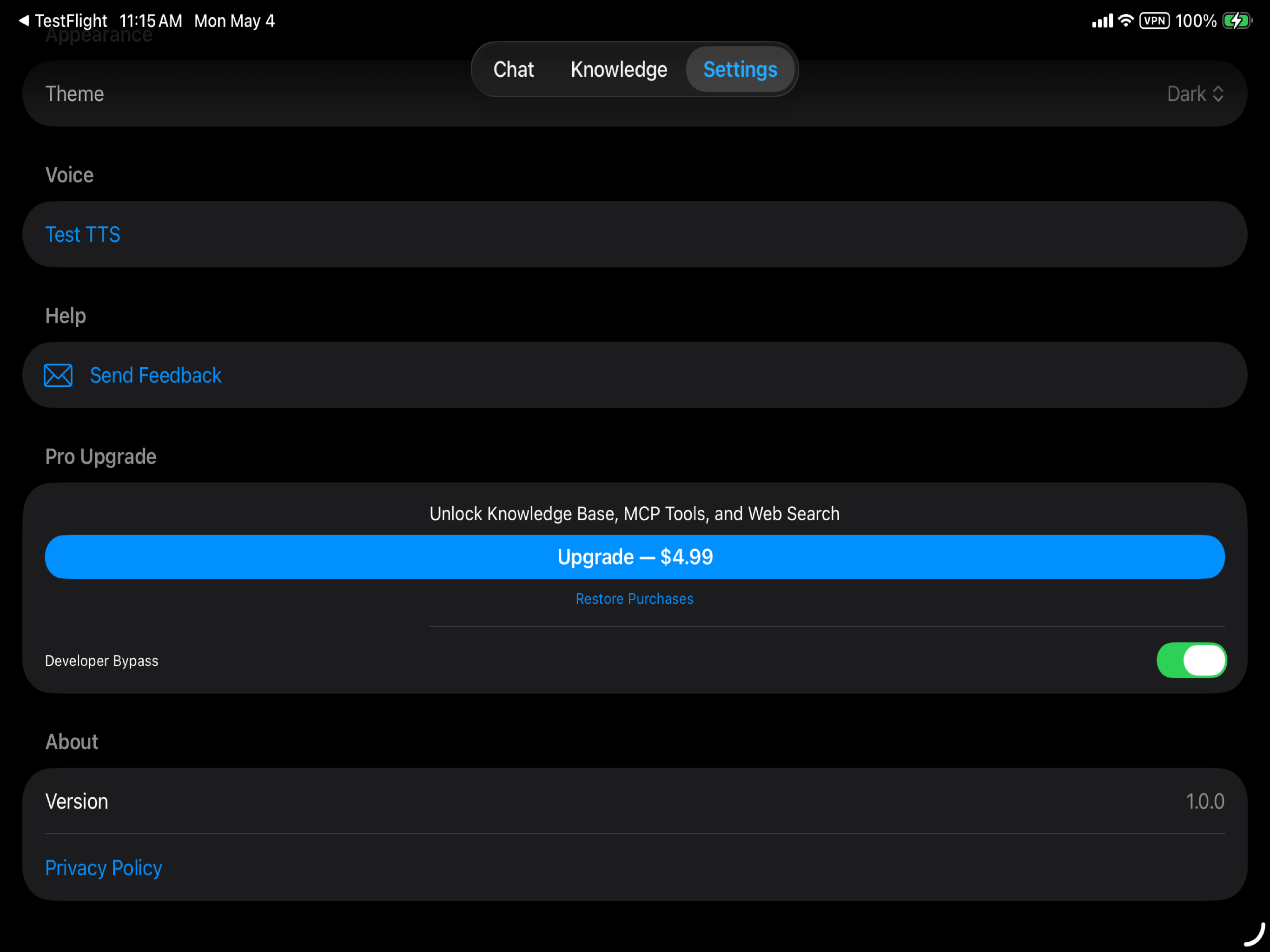Tap the 11:15 AM clock in status bar
The width and height of the screenshot is (1270, 952).
151,21
